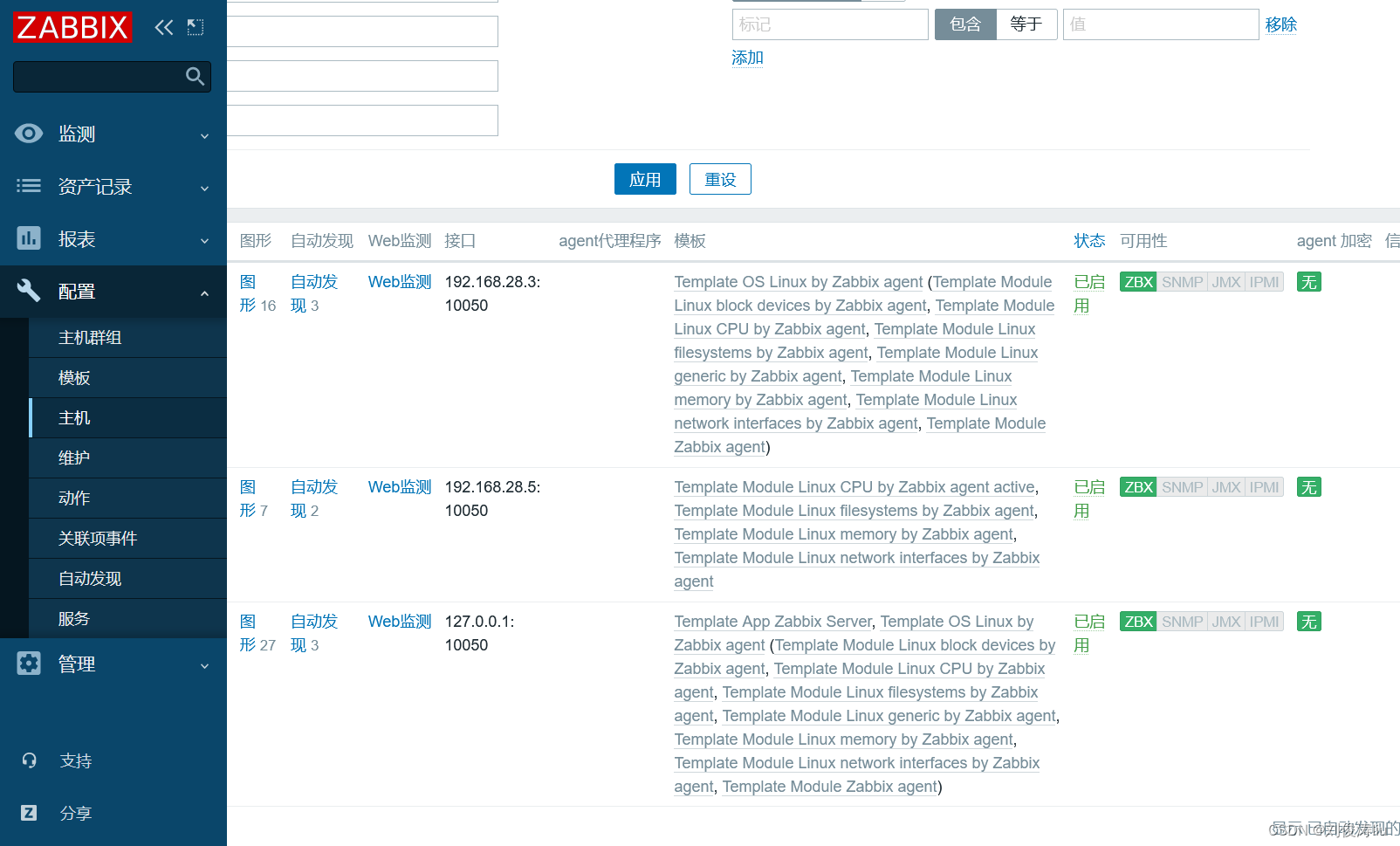Click ZBX badge for 127.0.0.1 host
1400x846 pixels.
1138,622
